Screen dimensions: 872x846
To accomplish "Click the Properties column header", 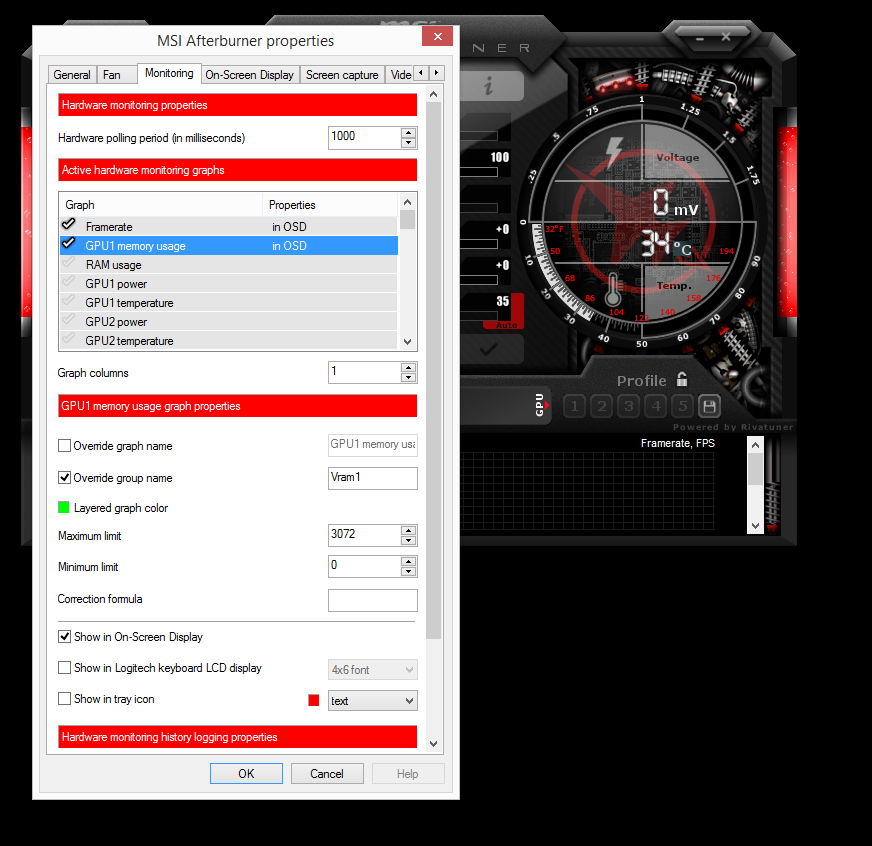I will 331,205.
